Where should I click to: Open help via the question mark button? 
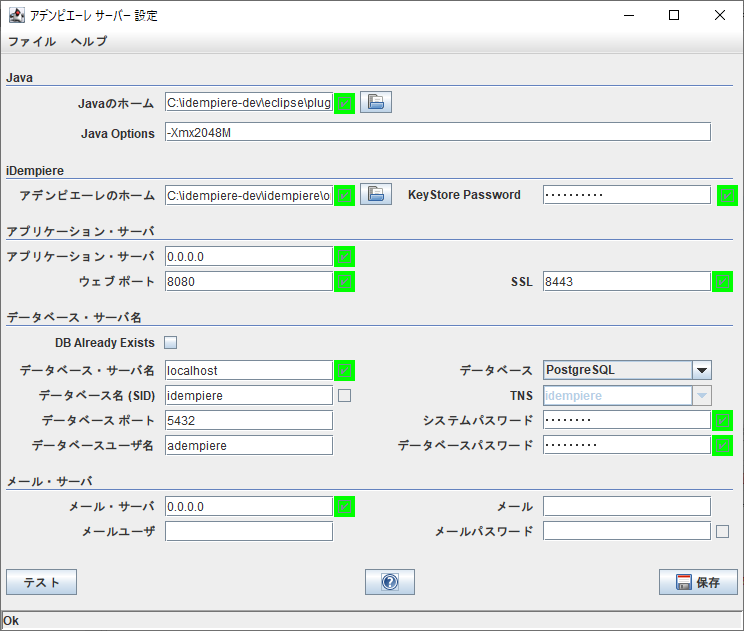[x=390, y=582]
